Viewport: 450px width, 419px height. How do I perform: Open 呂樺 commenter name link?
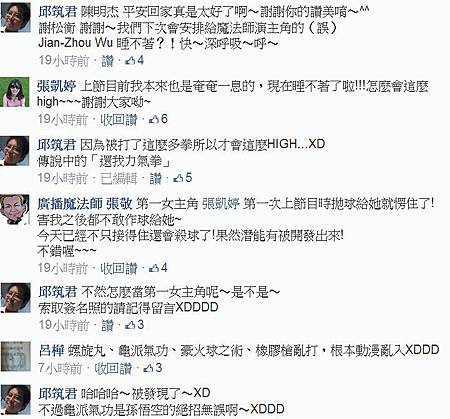point(51,350)
